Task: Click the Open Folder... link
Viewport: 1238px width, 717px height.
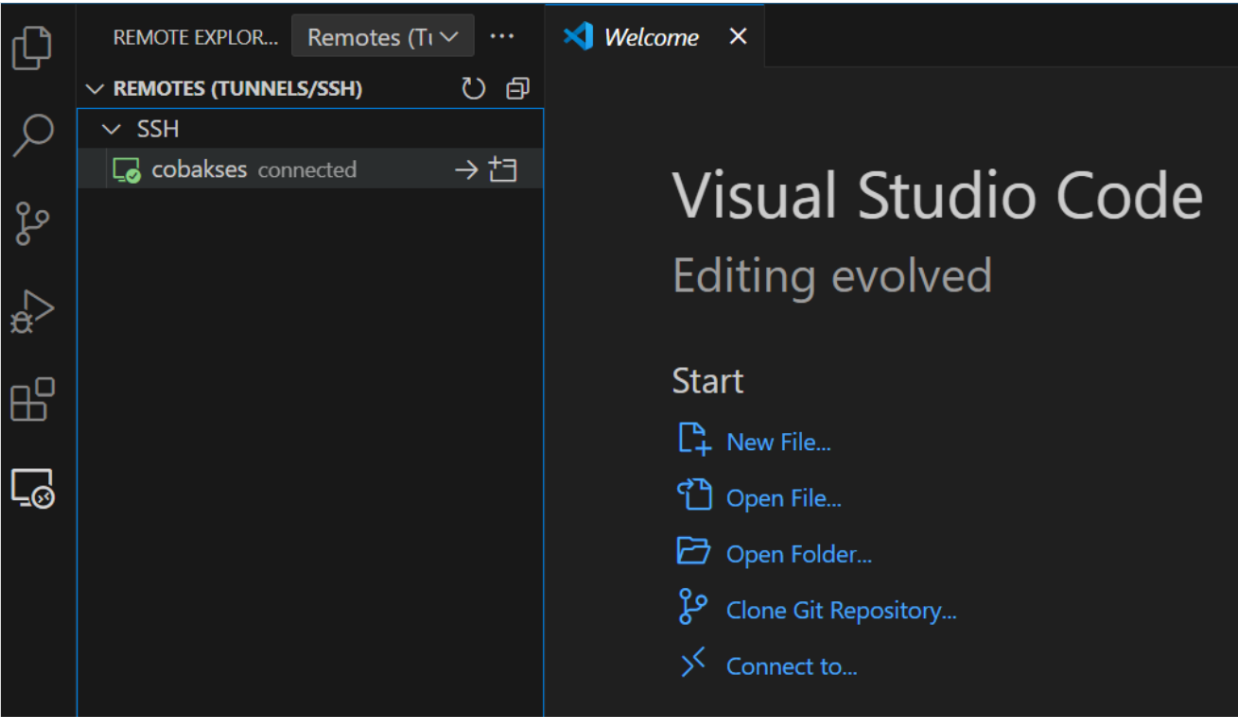Action: tap(799, 554)
